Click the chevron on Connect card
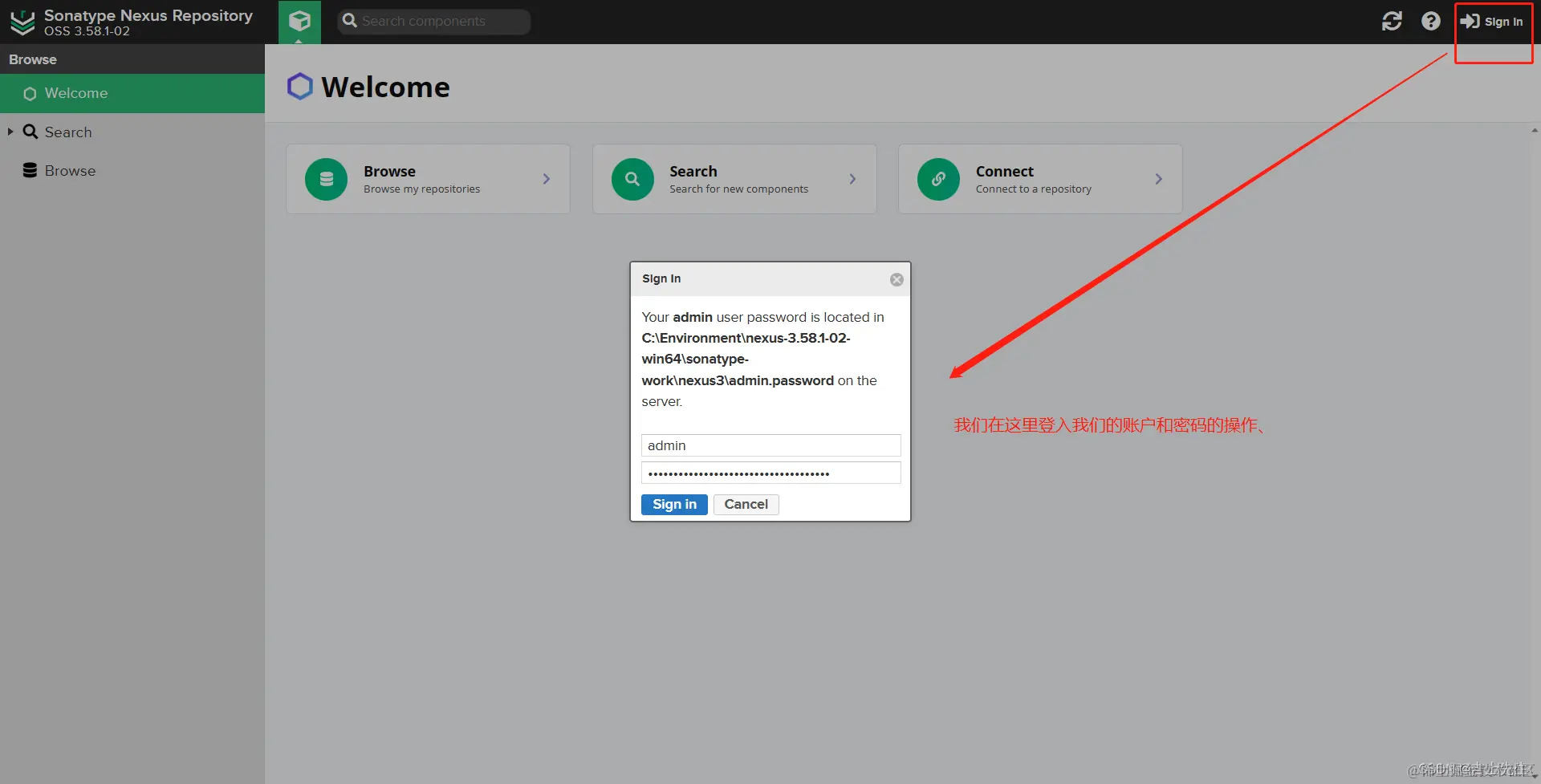The height and width of the screenshot is (784, 1541). pos(1158,179)
